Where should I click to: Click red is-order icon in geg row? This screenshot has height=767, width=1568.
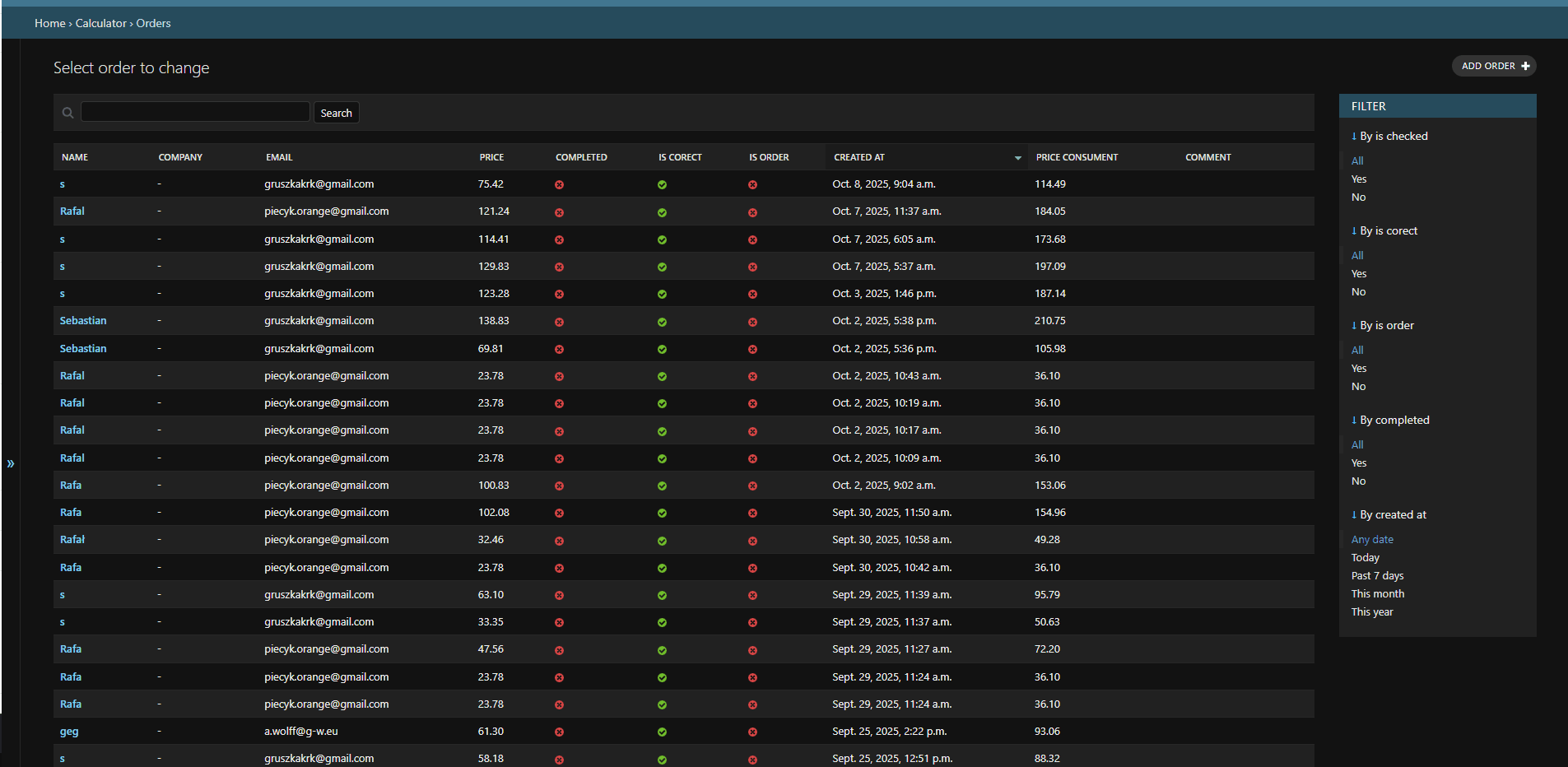(752, 732)
